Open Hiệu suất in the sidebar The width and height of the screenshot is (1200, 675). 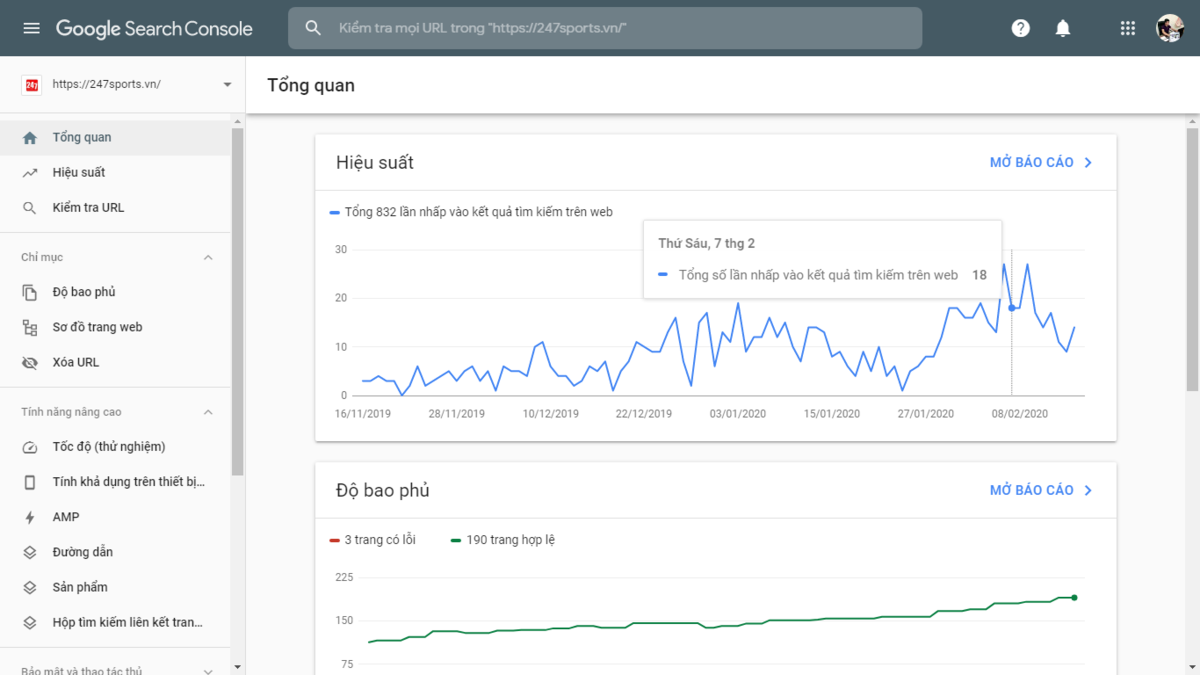click(x=115, y=173)
